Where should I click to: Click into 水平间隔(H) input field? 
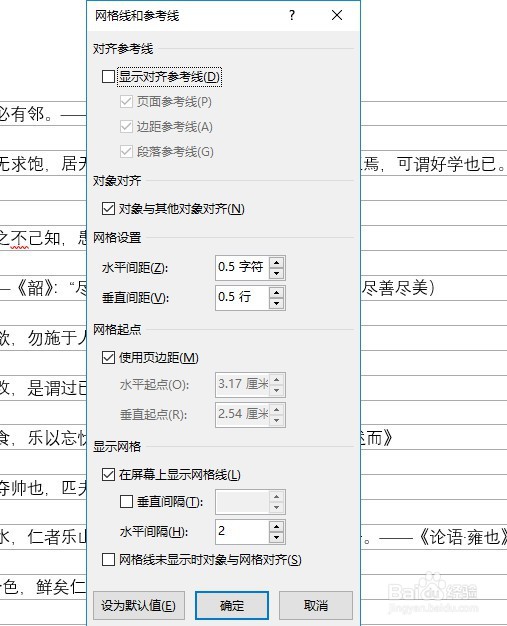(242, 532)
